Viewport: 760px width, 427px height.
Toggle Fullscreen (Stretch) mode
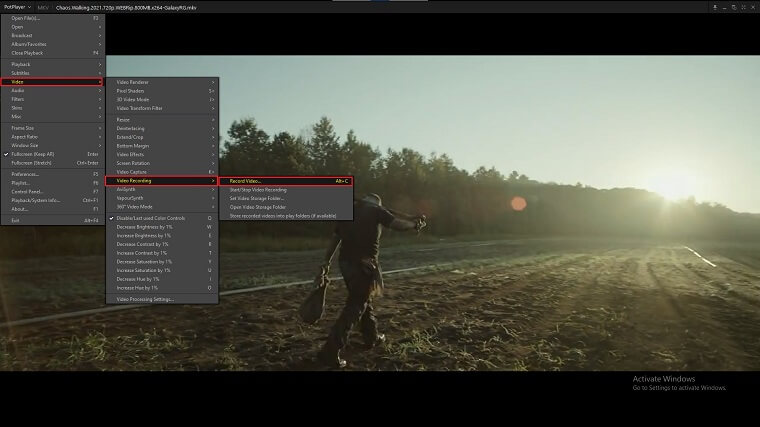(53, 163)
